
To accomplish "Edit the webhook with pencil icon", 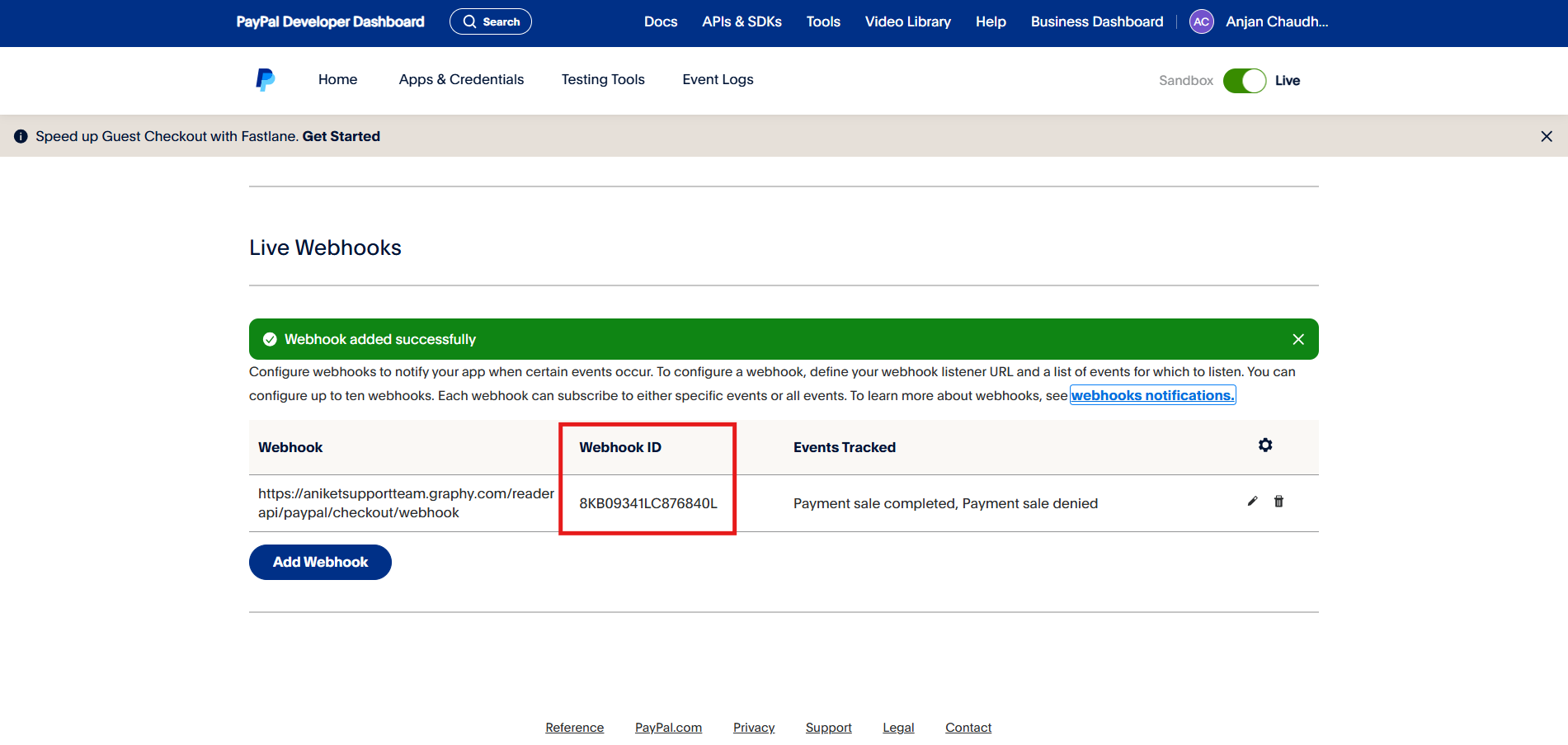I will pyautogui.click(x=1252, y=502).
